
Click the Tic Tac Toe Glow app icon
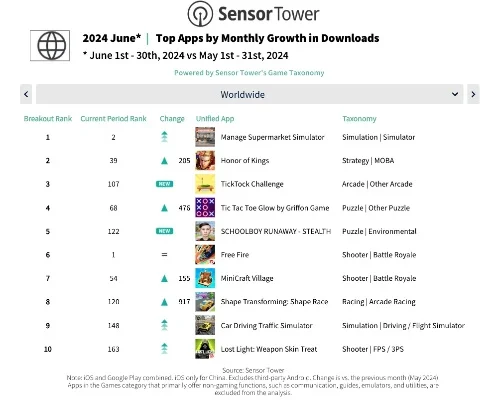pyautogui.click(x=205, y=208)
